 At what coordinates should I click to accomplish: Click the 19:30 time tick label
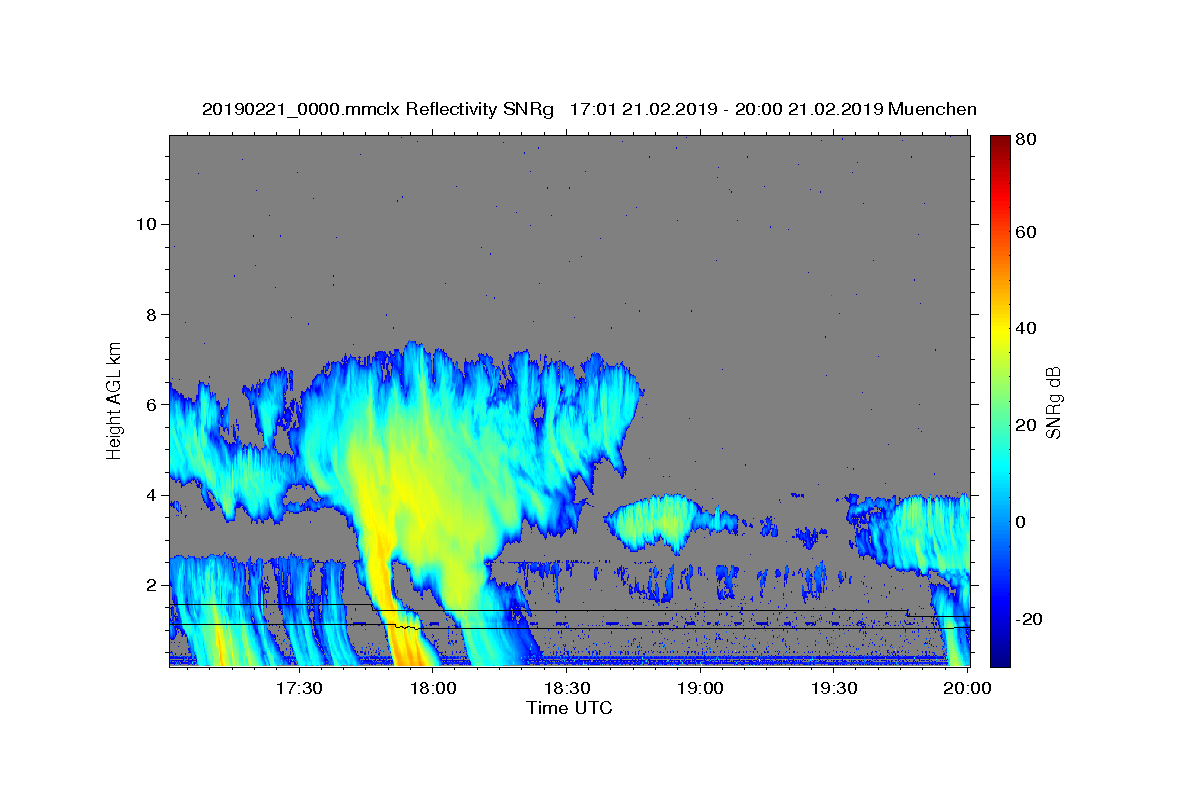(x=834, y=688)
